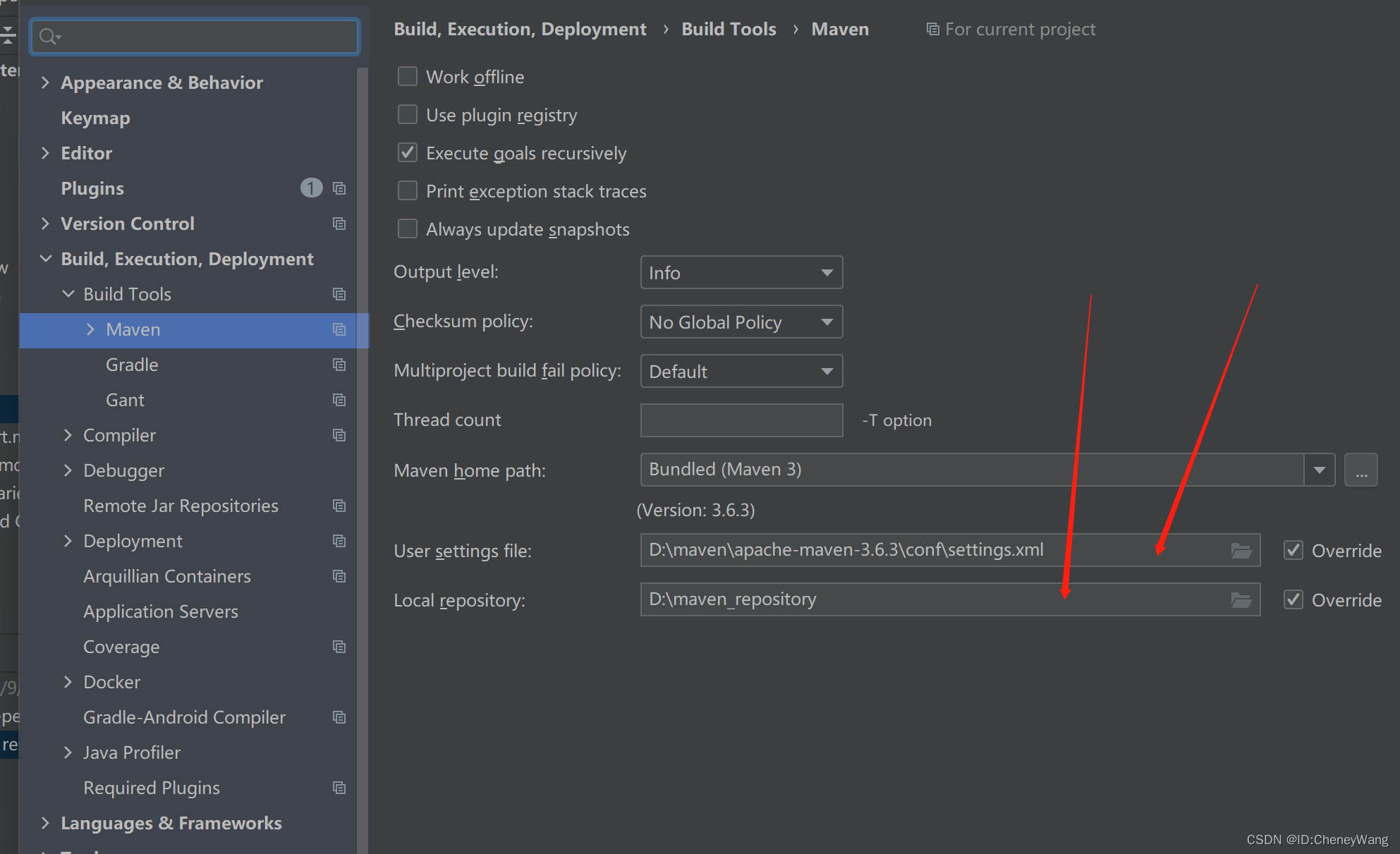
Task: Select Gradle under Build Tools
Action: point(132,365)
